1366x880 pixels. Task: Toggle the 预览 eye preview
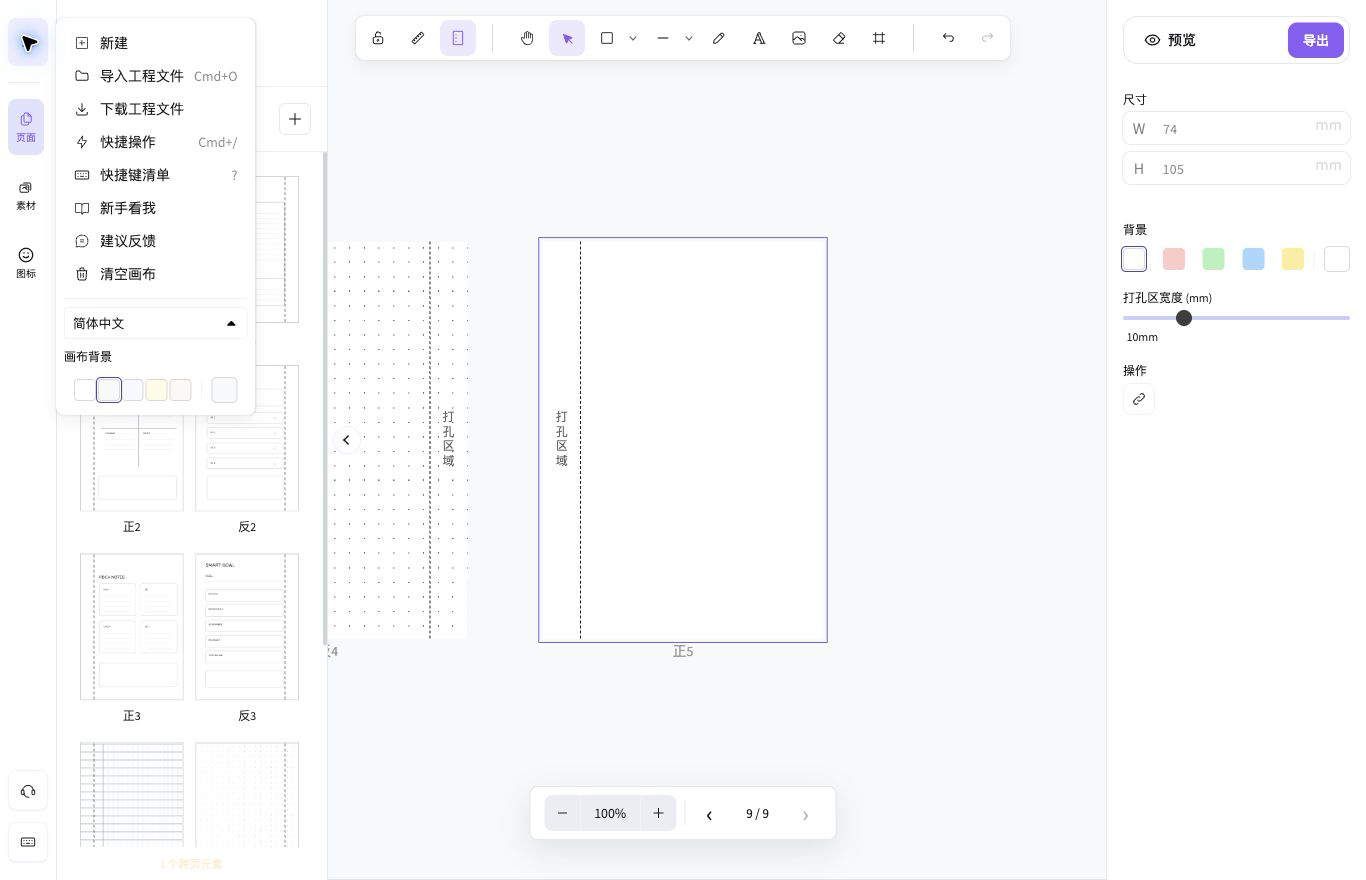(1170, 40)
